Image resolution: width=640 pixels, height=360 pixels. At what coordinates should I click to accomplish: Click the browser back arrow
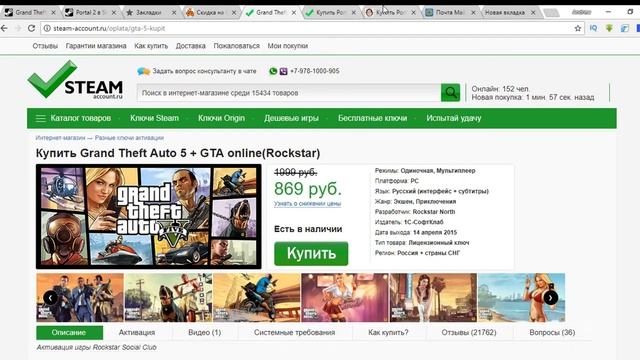pyautogui.click(x=4, y=28)
